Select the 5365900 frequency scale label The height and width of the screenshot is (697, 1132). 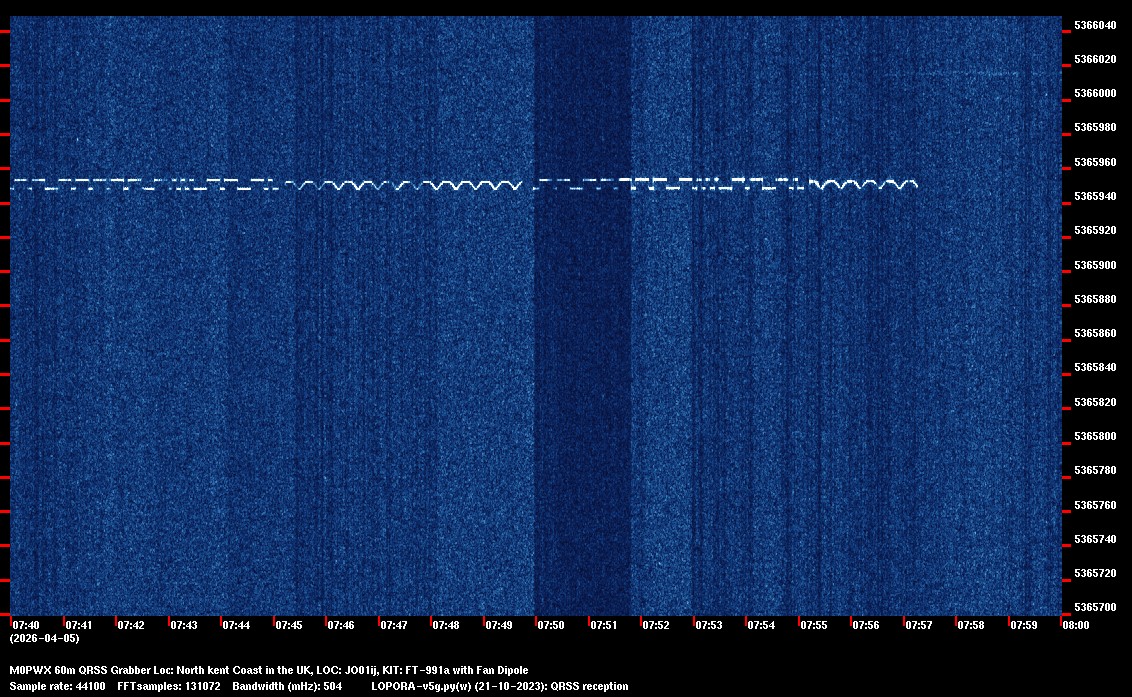coord(1094,265)
